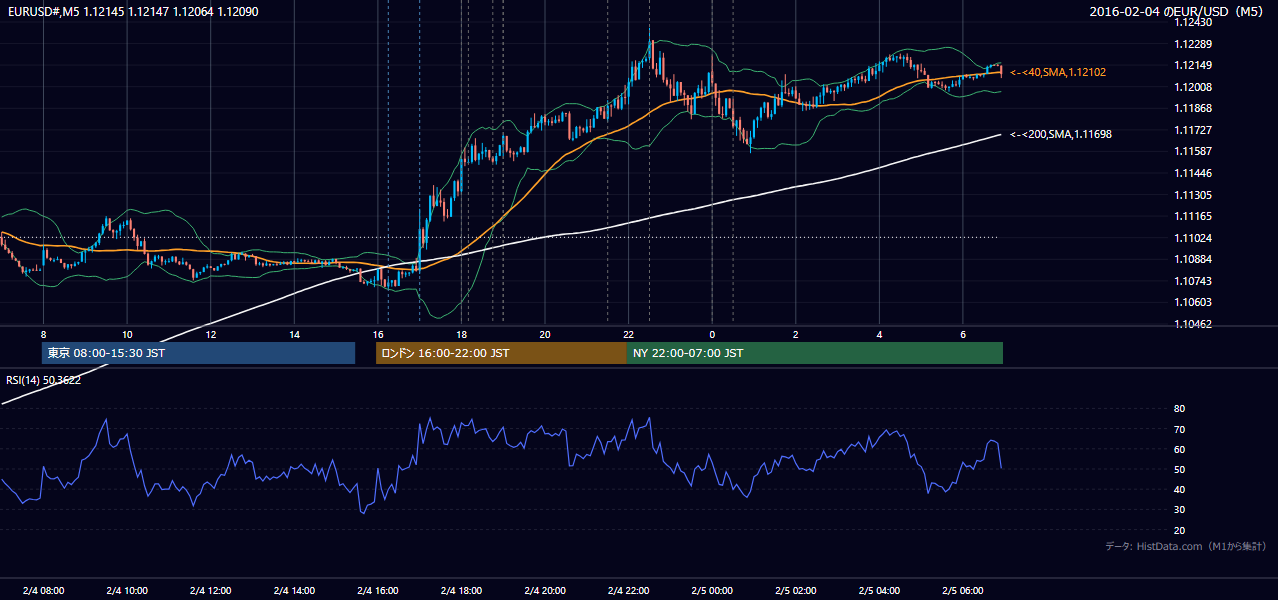Click hour tick 18 under price chart
Image resolution: width=1278 pixels, height=600 pixels.
coord(462,334)
